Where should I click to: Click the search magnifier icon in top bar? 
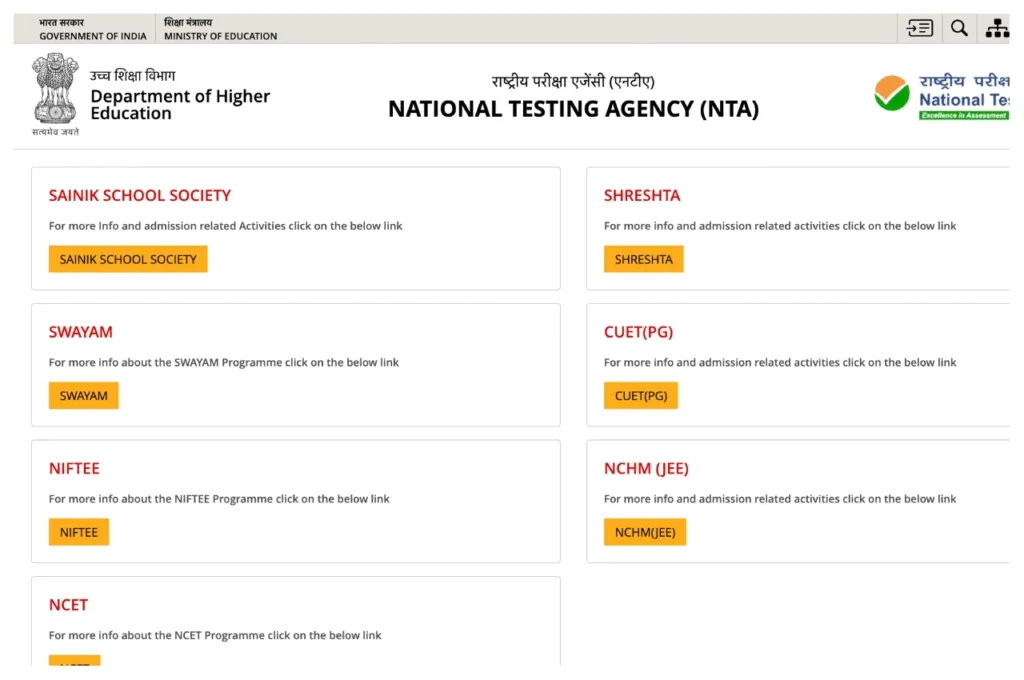[x=958, y=27]
